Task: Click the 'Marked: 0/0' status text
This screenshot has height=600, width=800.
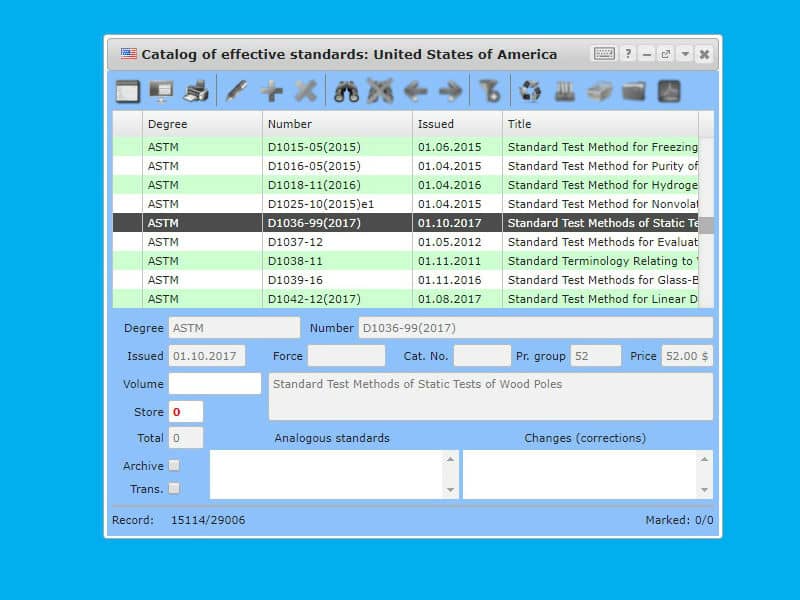Action: click(x=679, y=520)
